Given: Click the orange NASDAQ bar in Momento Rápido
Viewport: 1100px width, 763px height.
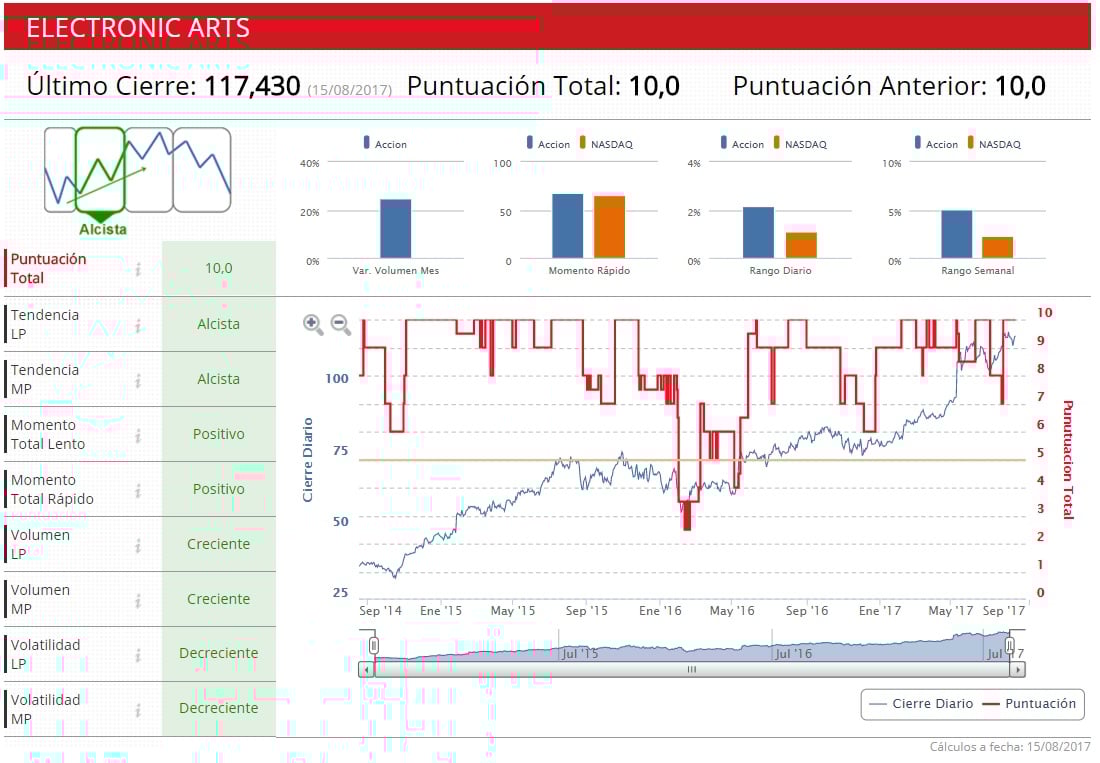Looking at the screenshot, I should pos(609,227).
